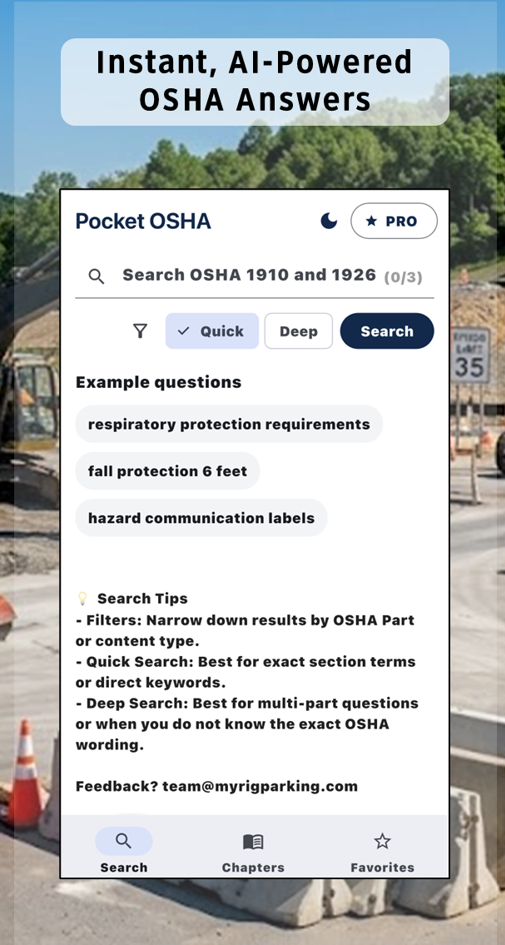Click the (0/3) search counter
The height and width of the screenshot is (945, 505).
coord(403,277)
